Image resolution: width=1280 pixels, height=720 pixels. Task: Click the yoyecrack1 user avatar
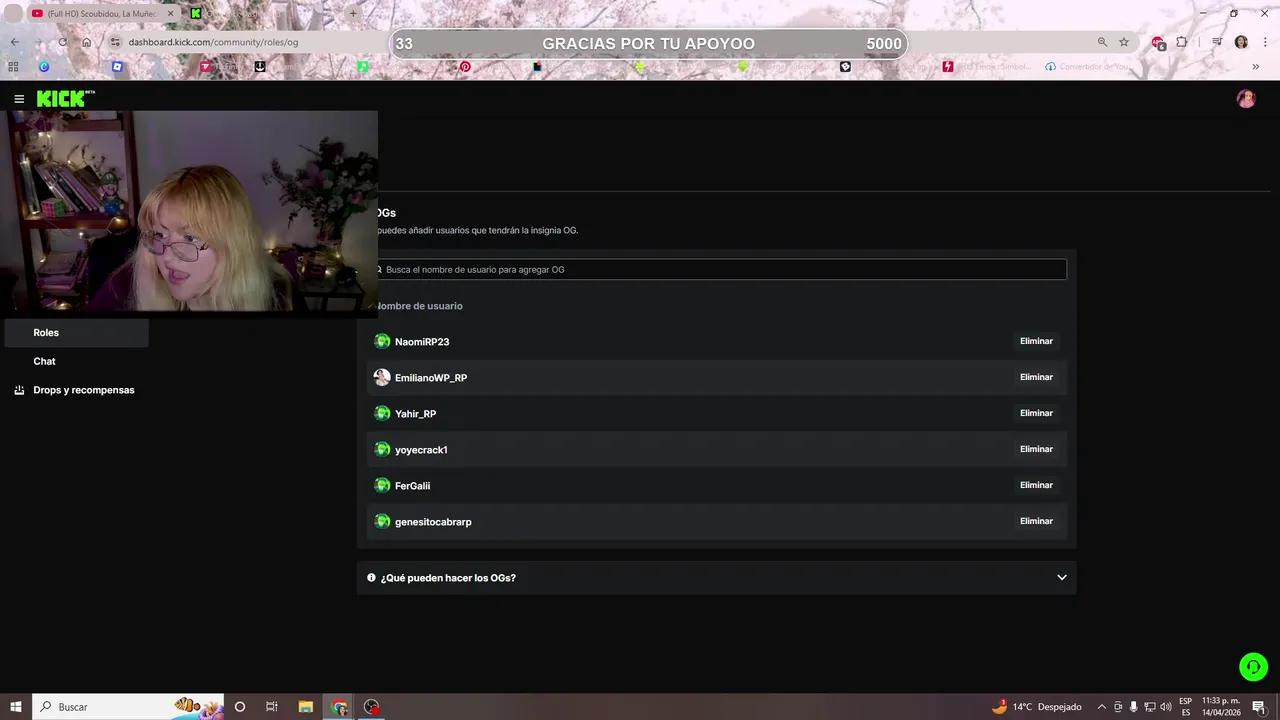(x=382, y=450)
